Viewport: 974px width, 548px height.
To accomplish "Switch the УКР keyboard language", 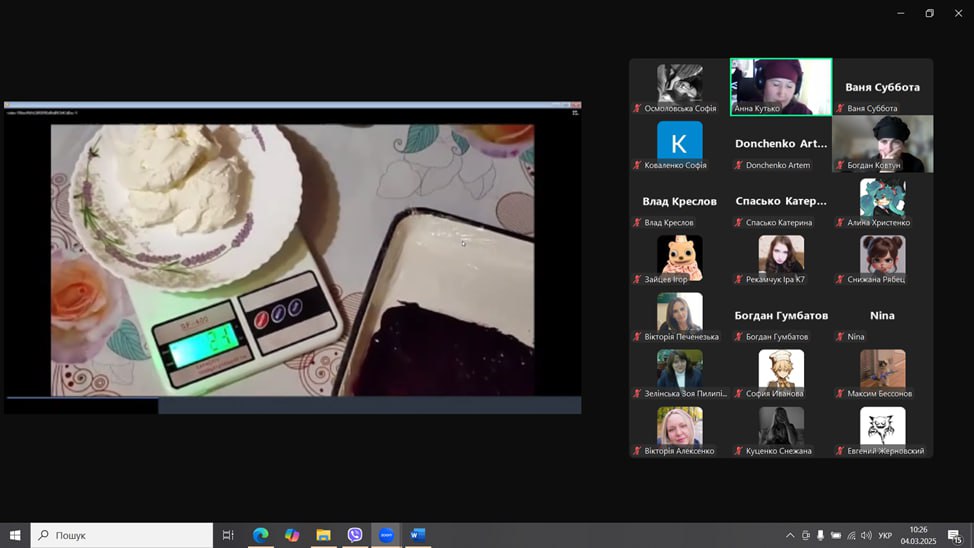I will (x=885, y=535).
